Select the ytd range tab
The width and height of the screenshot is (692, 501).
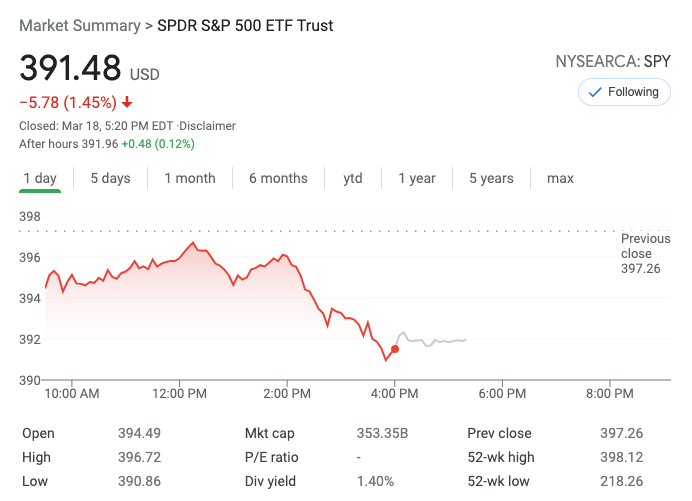(353, 179)
